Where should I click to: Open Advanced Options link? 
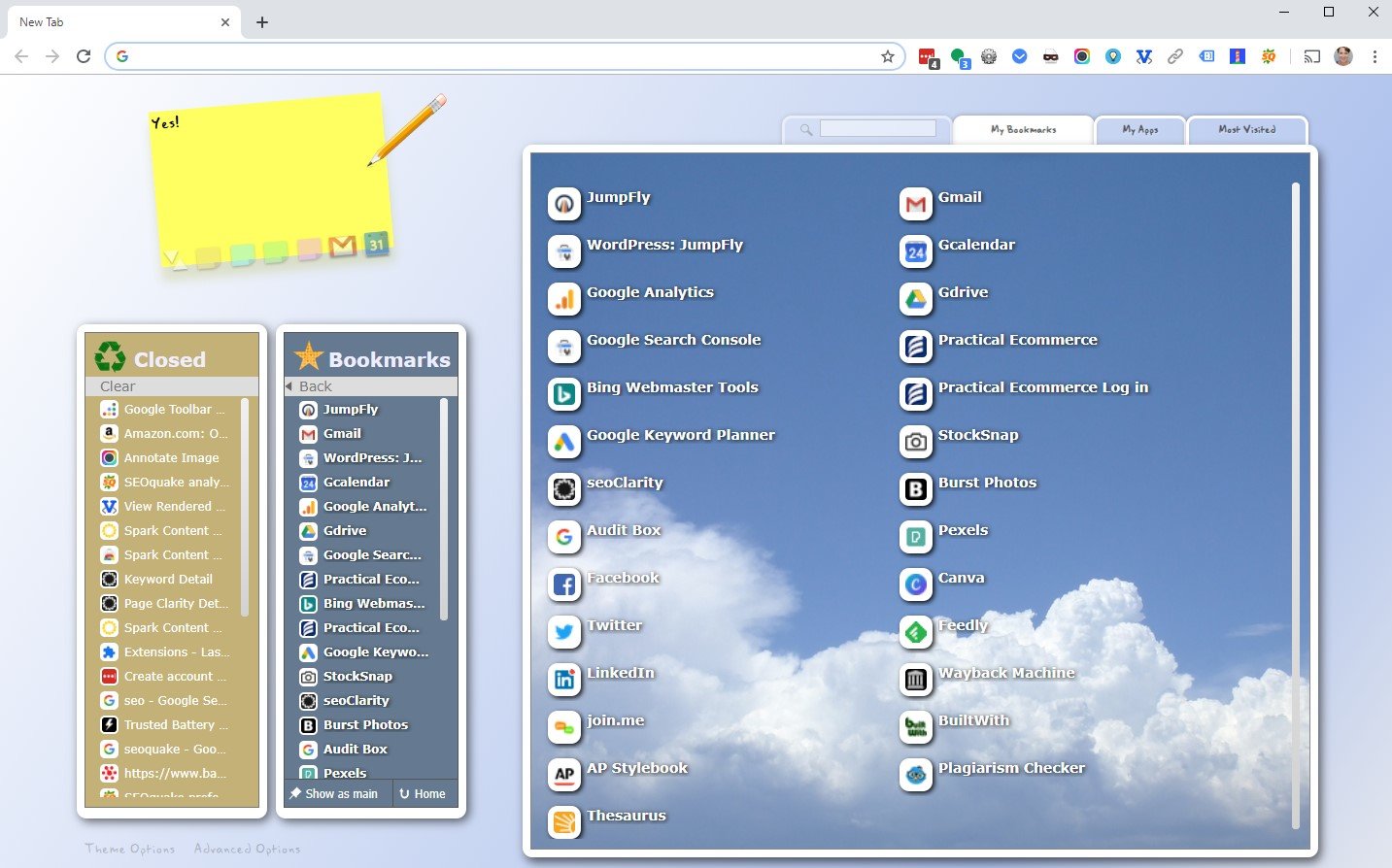[247, 849]
